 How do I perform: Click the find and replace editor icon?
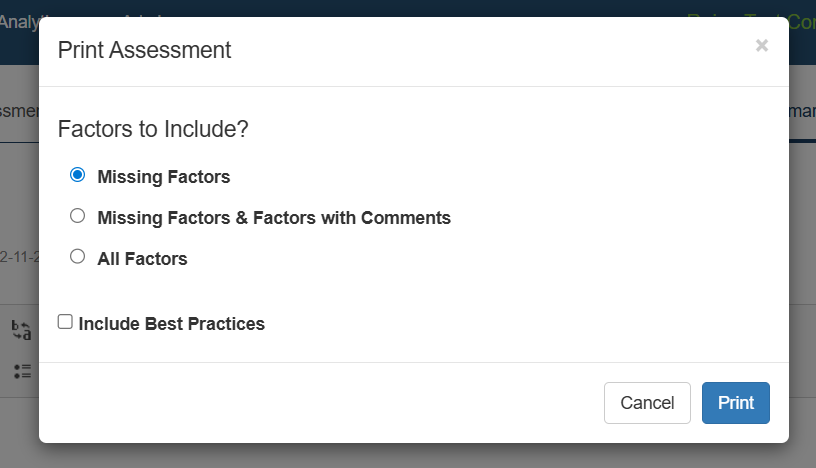(x=21, y=330)
